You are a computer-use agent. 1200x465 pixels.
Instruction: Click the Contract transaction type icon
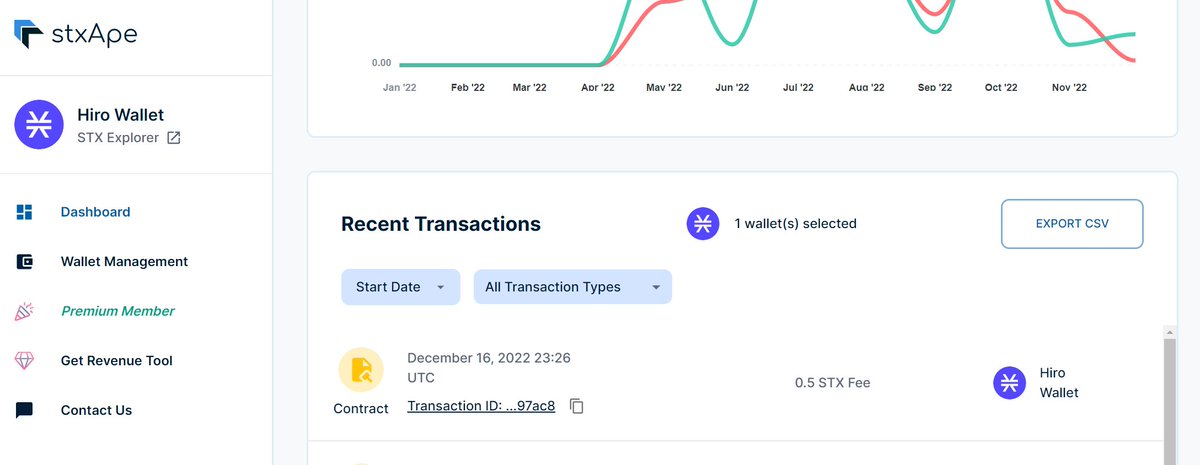(361, 370)
